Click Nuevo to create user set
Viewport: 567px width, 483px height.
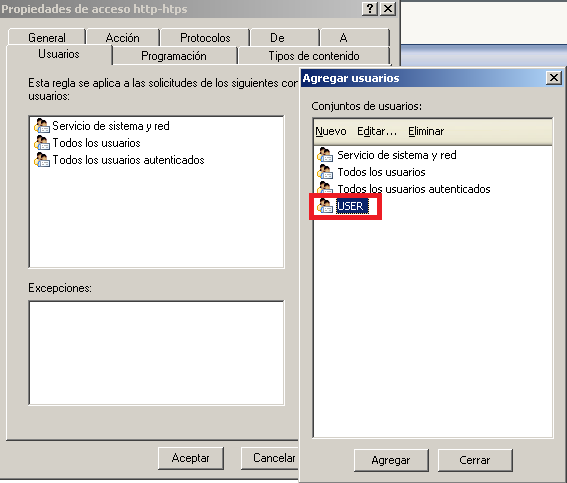(x=331, y=131)
